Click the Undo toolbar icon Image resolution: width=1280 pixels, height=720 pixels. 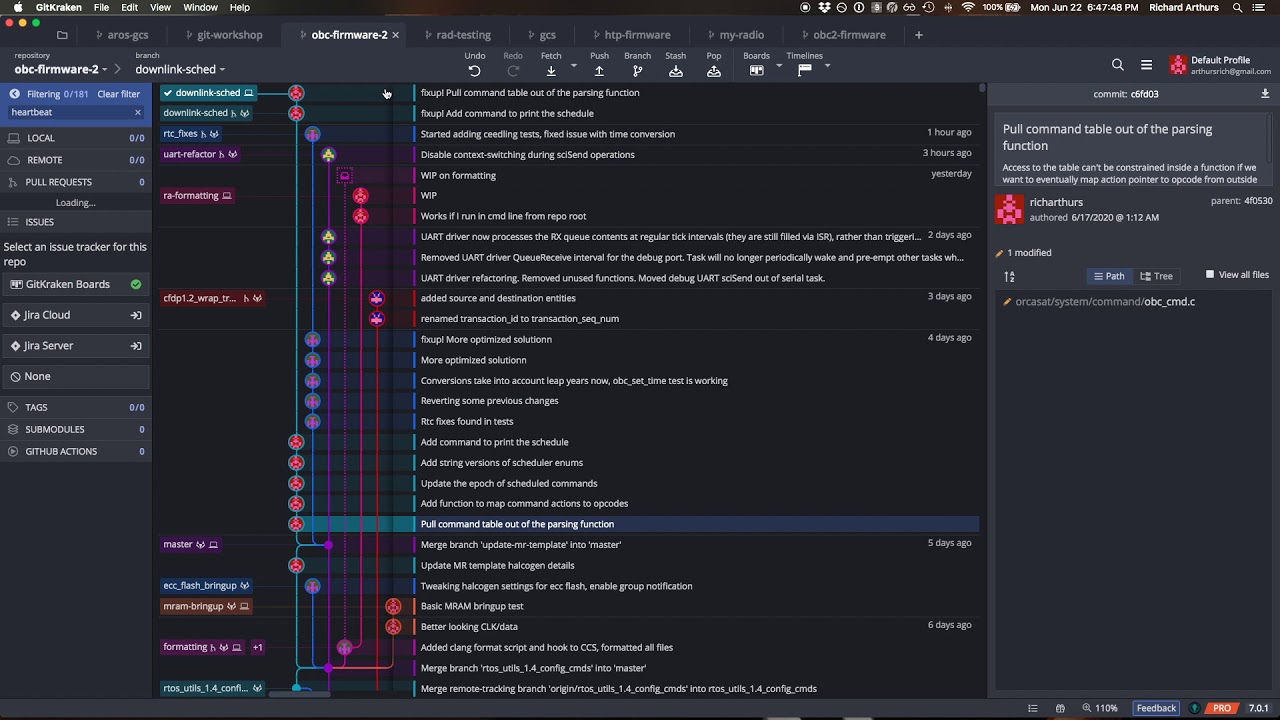474,71
